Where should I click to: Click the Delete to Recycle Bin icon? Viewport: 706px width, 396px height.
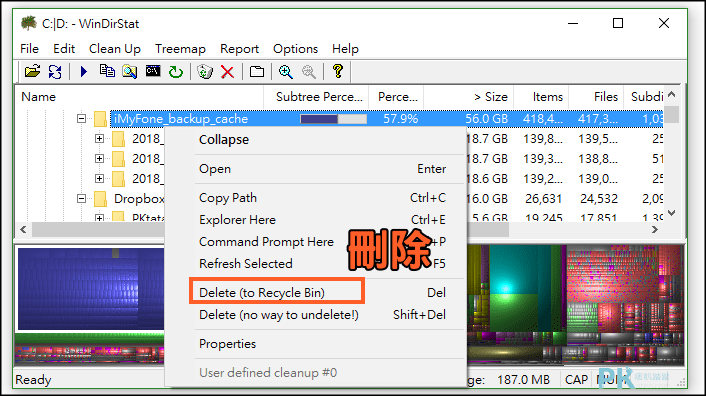tap(205, 72)
